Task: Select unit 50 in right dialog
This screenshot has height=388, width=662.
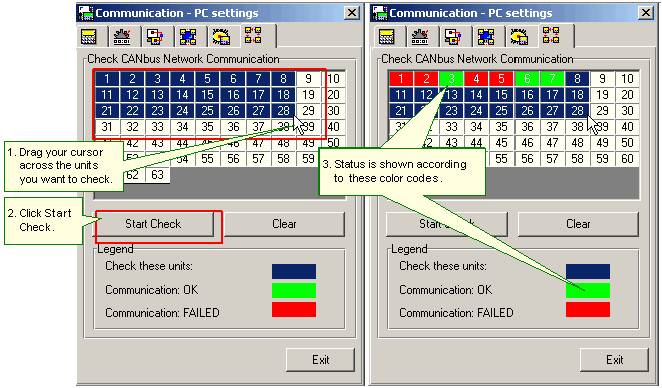Action: (x=627, y=143)
